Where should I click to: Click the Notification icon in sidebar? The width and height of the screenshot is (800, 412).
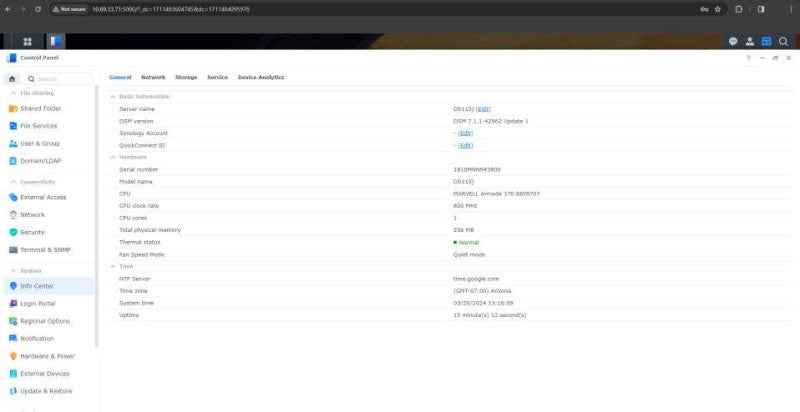[13, 339]
